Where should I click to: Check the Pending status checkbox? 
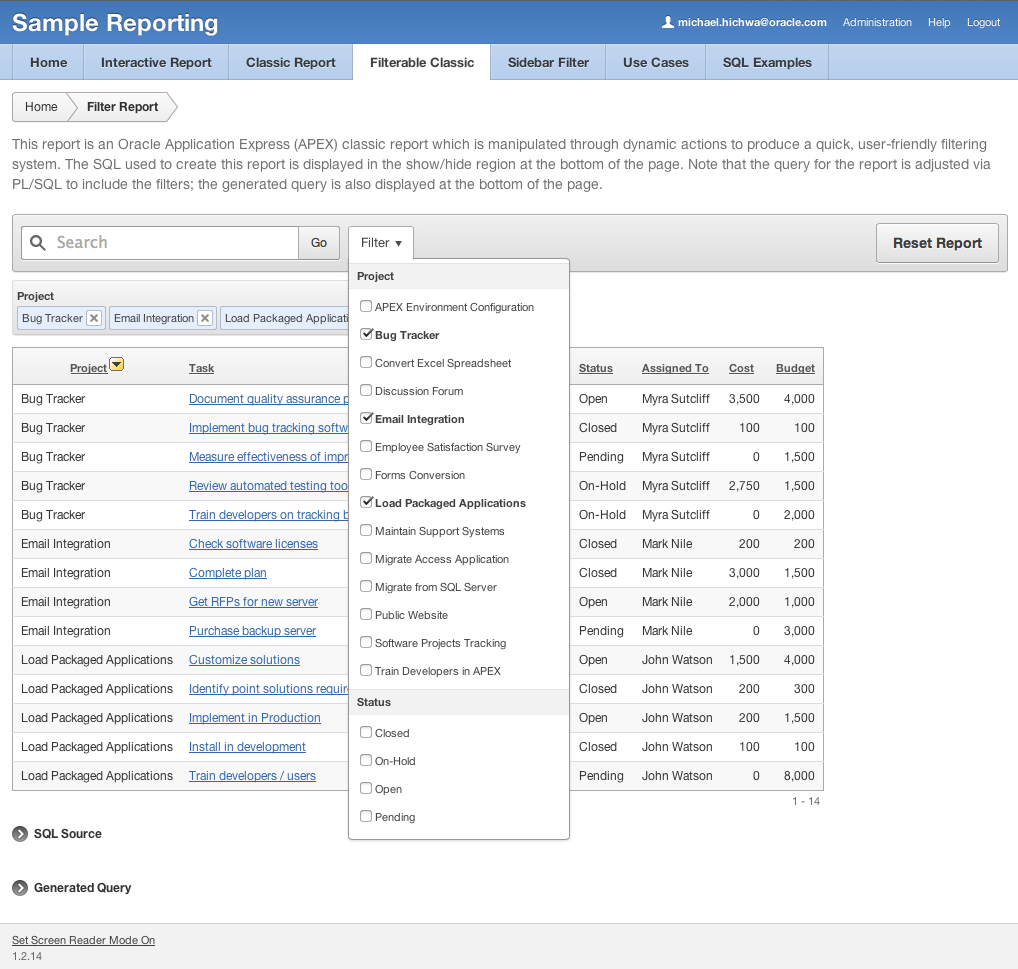(366, 816)
